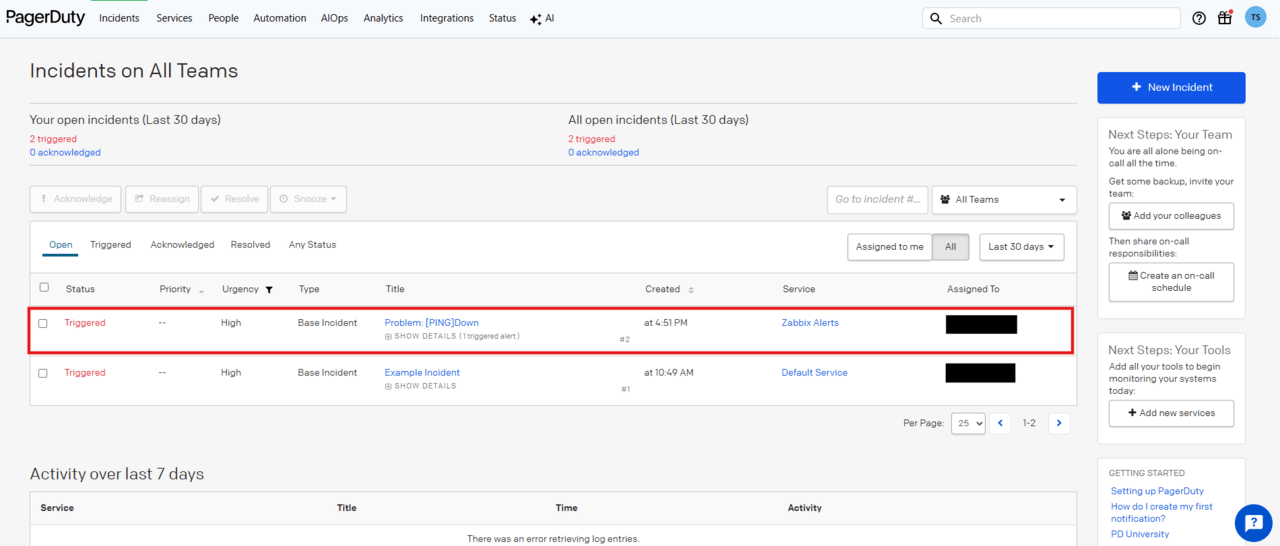Open the TS user avatar menu

coord(1255,17)
